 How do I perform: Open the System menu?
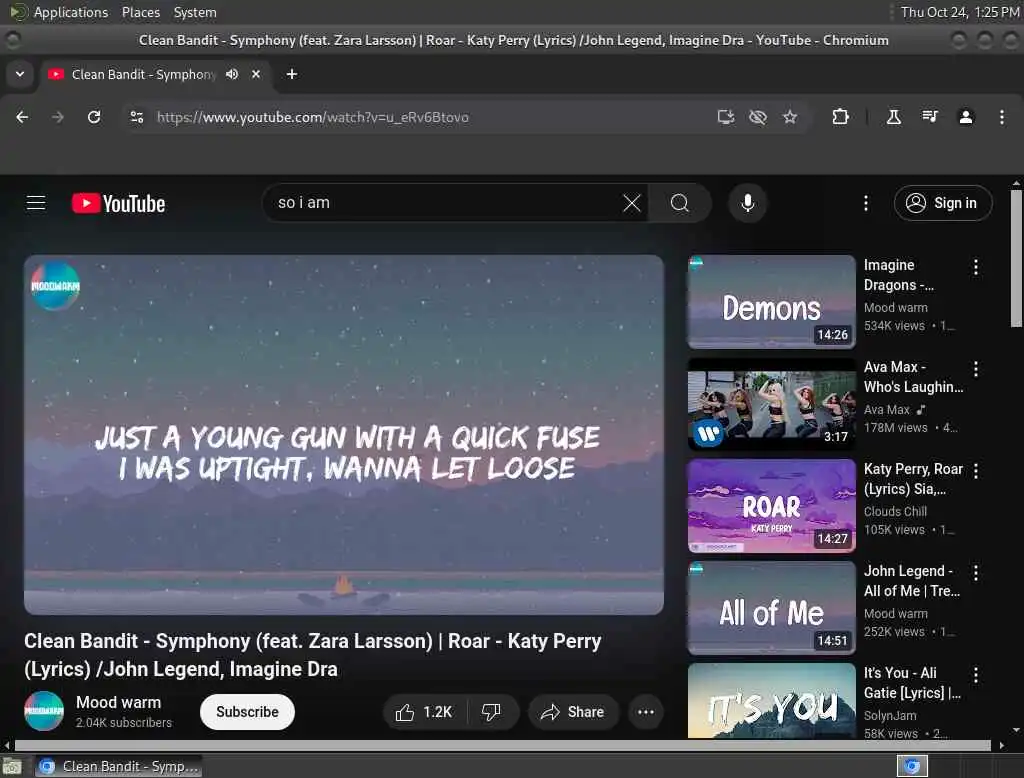point(195,12)
